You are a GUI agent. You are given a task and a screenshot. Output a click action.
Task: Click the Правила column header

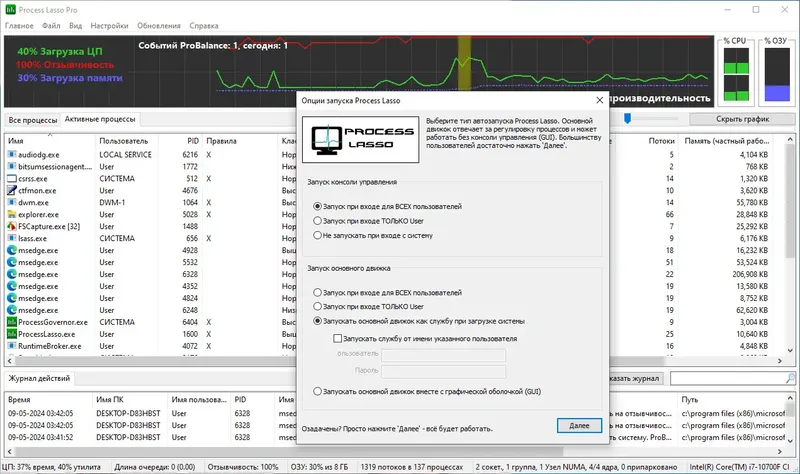(x=240, y=141)
